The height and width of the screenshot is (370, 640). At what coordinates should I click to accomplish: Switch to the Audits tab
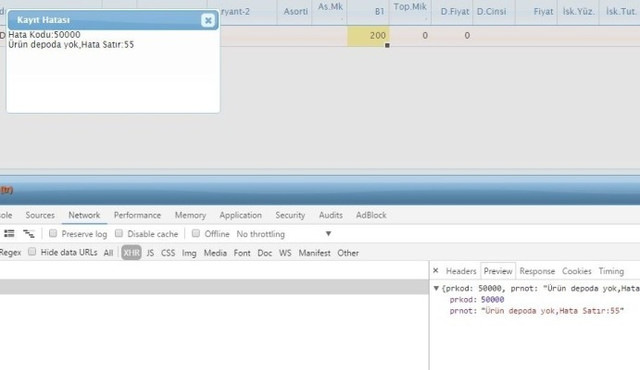click(331, 215)
